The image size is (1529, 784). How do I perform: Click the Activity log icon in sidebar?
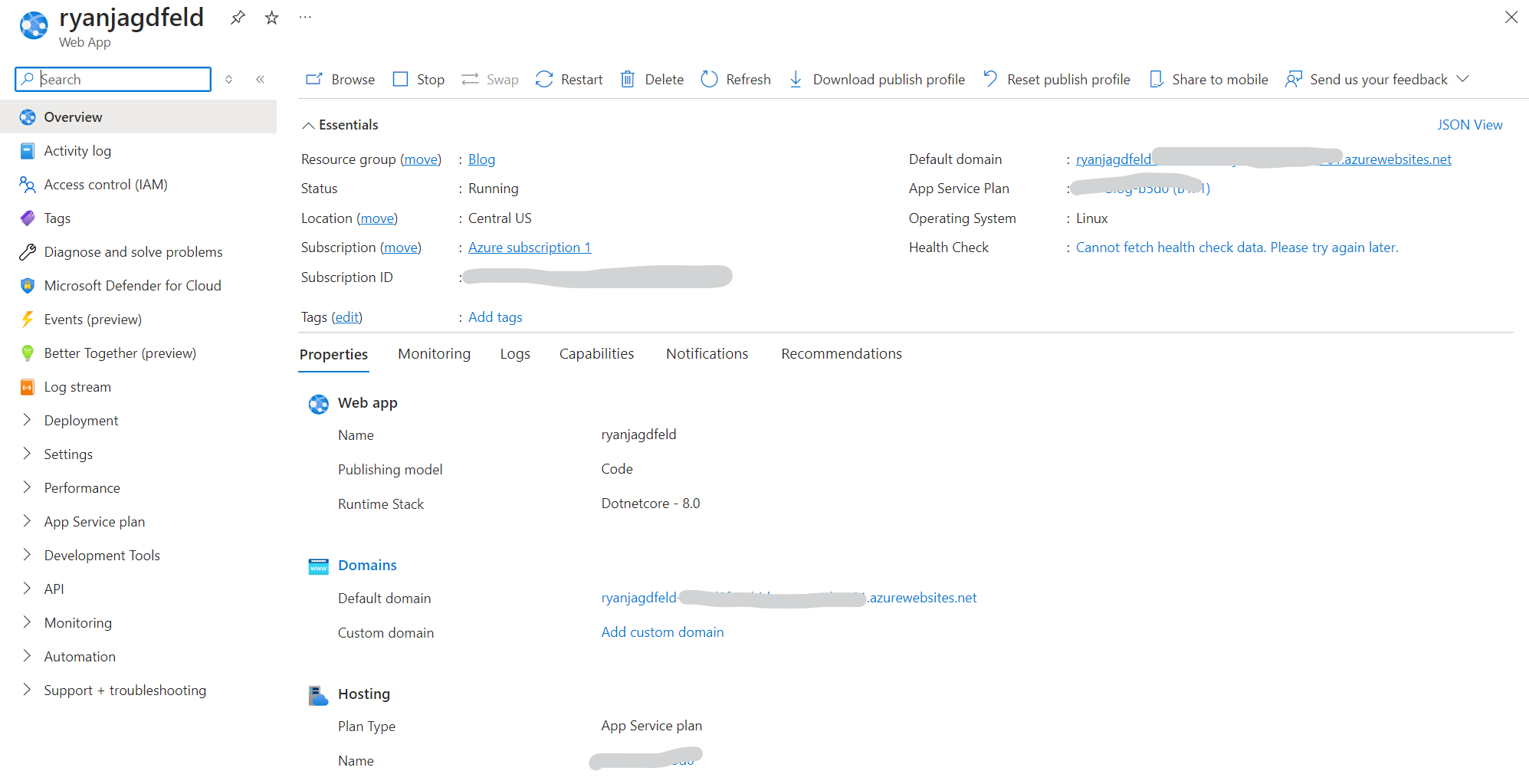pyautogui.click(x=28, y=151)
